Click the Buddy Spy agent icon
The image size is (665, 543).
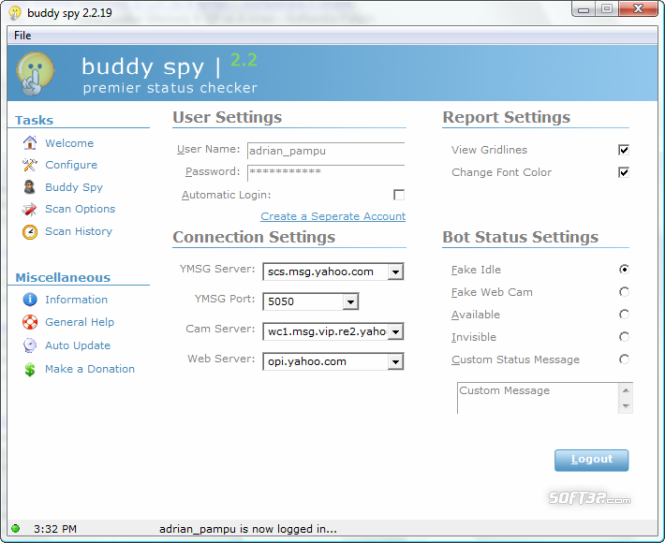pos(29,187)
